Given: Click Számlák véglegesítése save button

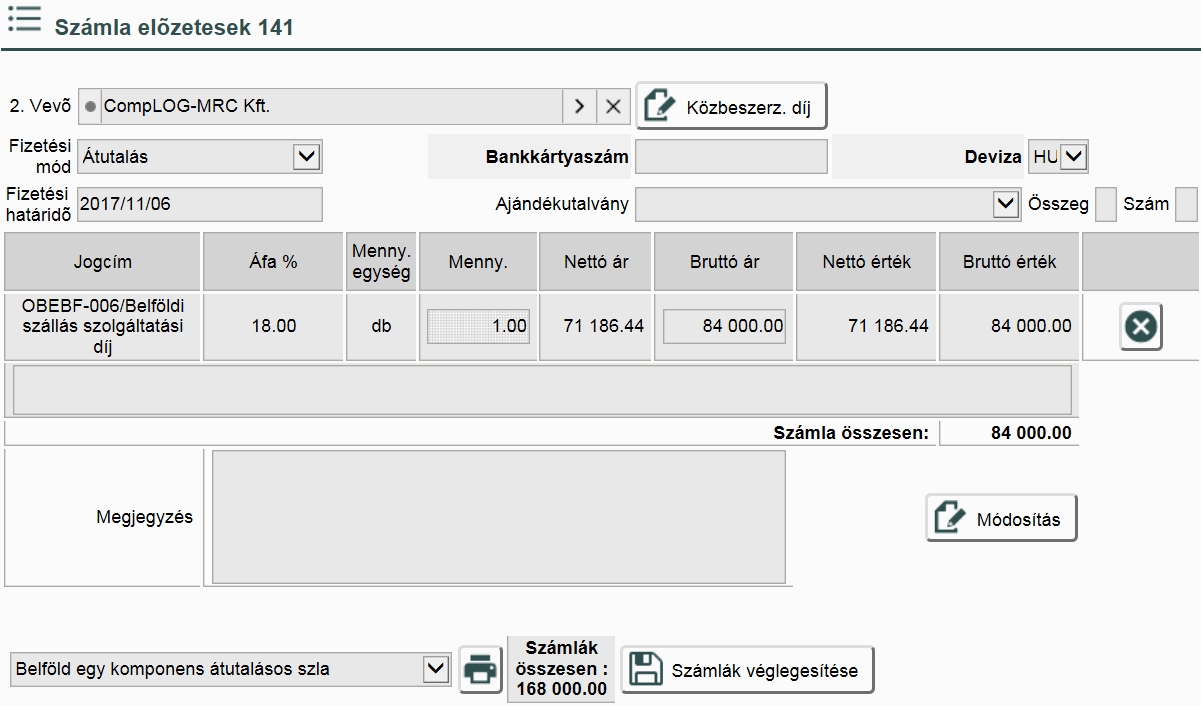Looking at the screenshot, I should pos(747,670).
